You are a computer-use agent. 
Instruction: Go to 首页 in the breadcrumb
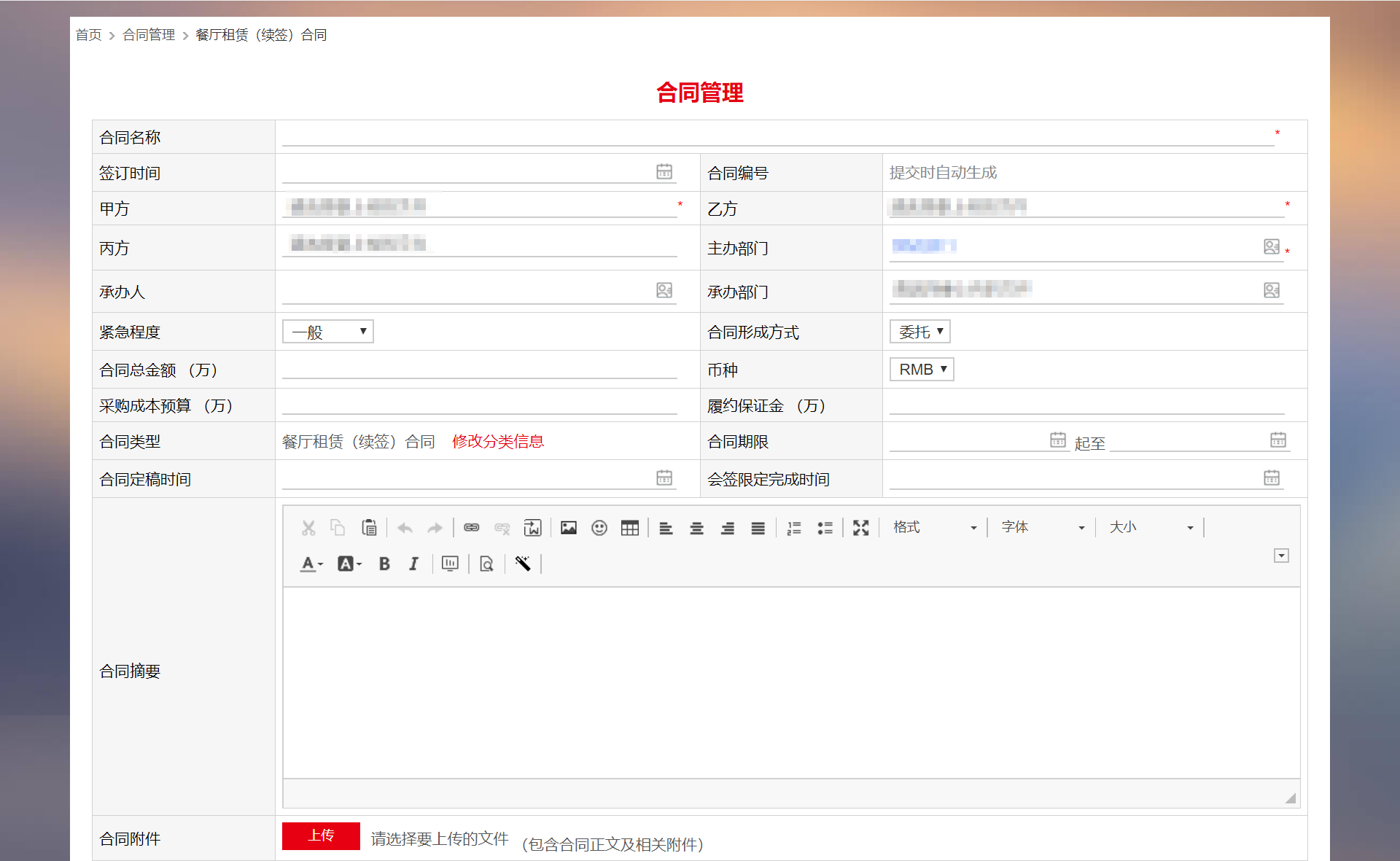(x=89, y=35)
